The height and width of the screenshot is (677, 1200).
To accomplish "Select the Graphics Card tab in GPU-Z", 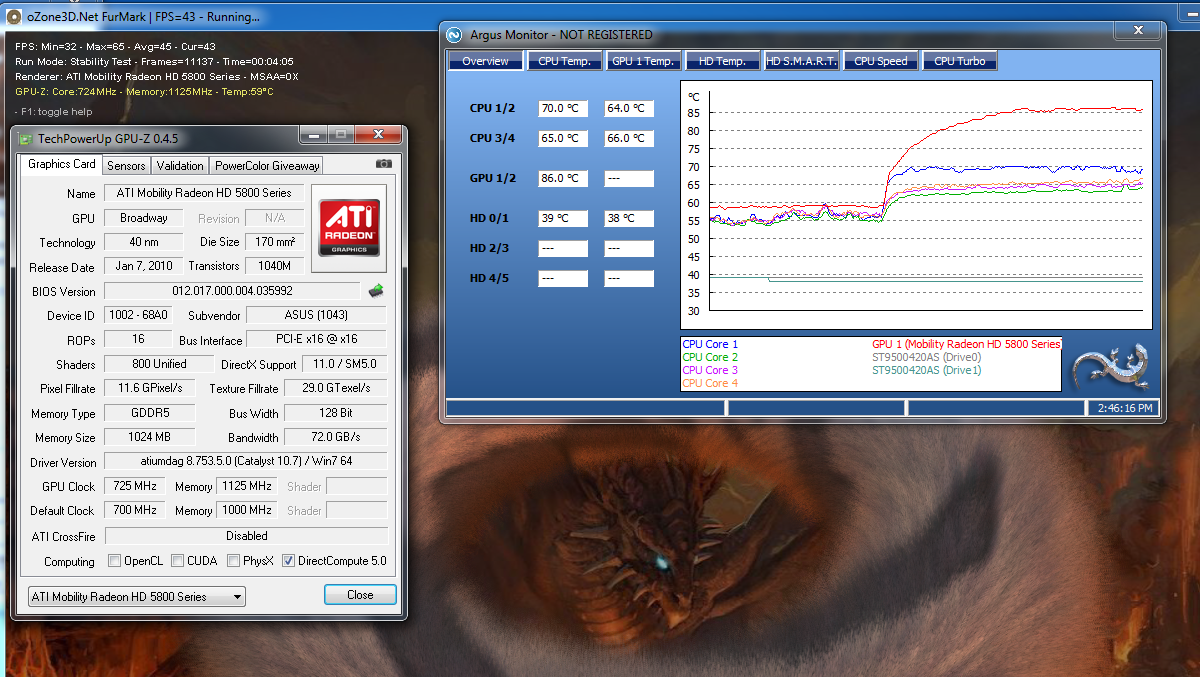I will (62, 165).
